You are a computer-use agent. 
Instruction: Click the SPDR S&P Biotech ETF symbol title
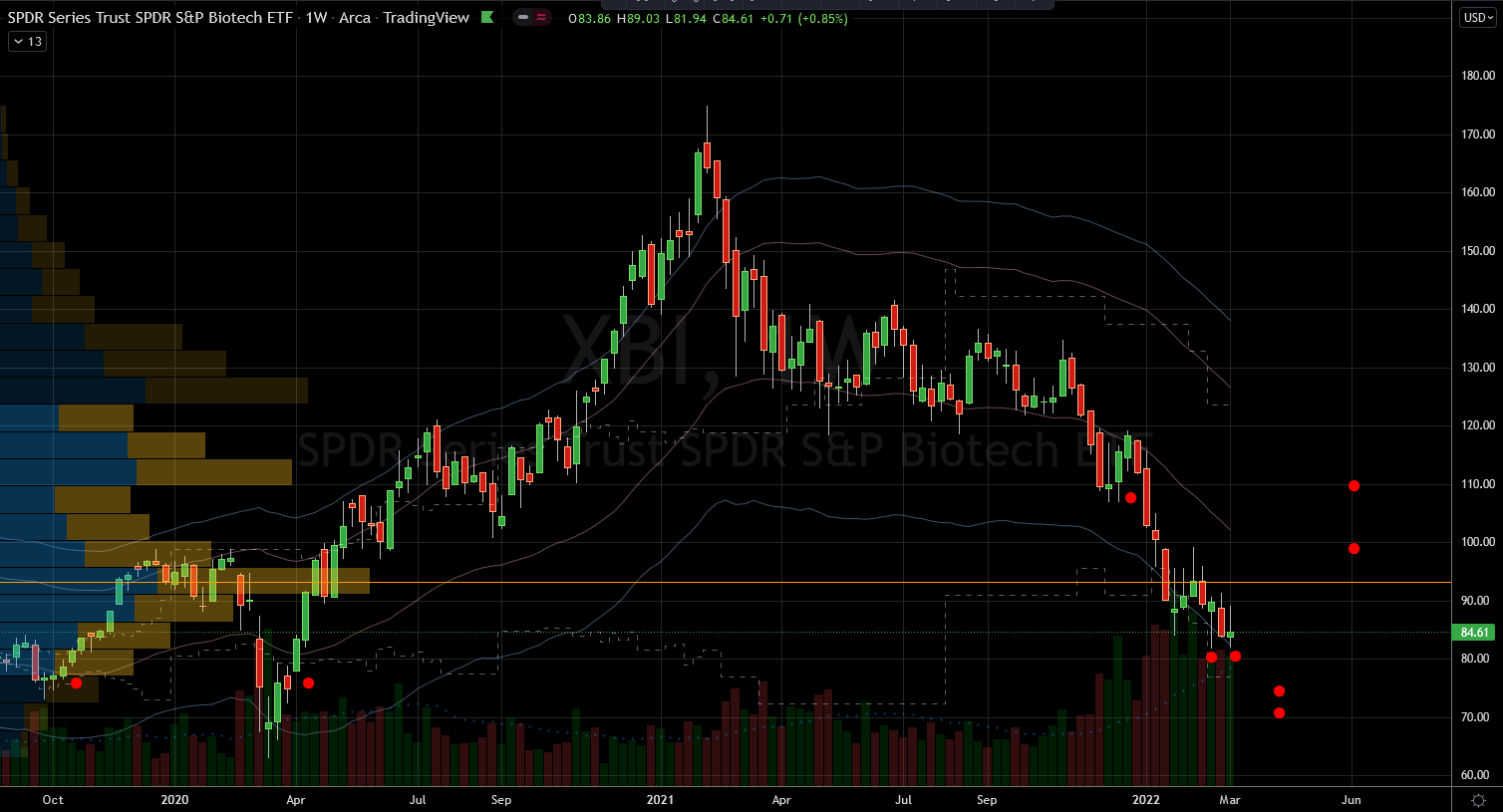(x=150, y=18)
